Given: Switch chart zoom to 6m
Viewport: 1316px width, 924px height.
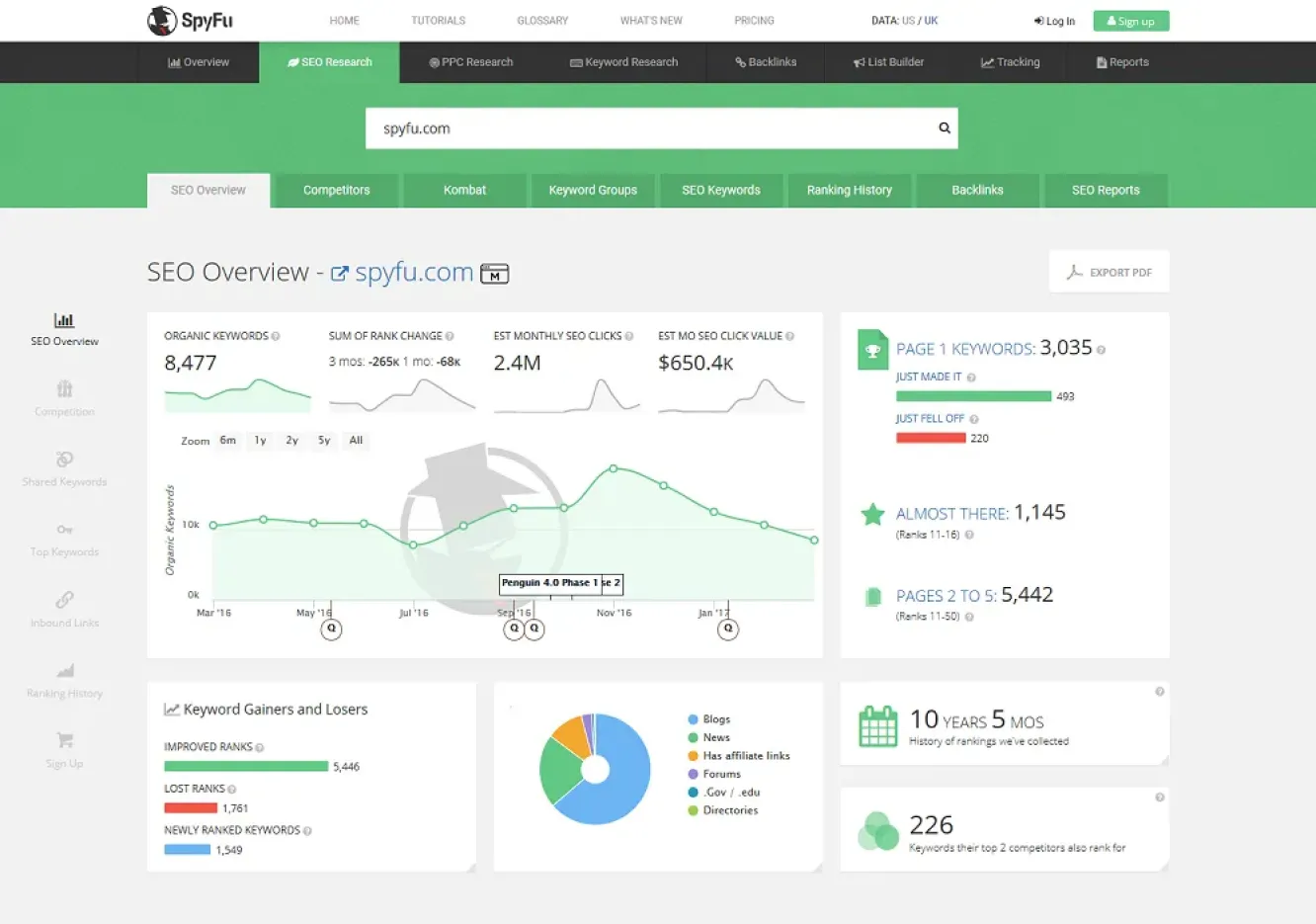Looking at the screenshot, I should pos(228,441).
